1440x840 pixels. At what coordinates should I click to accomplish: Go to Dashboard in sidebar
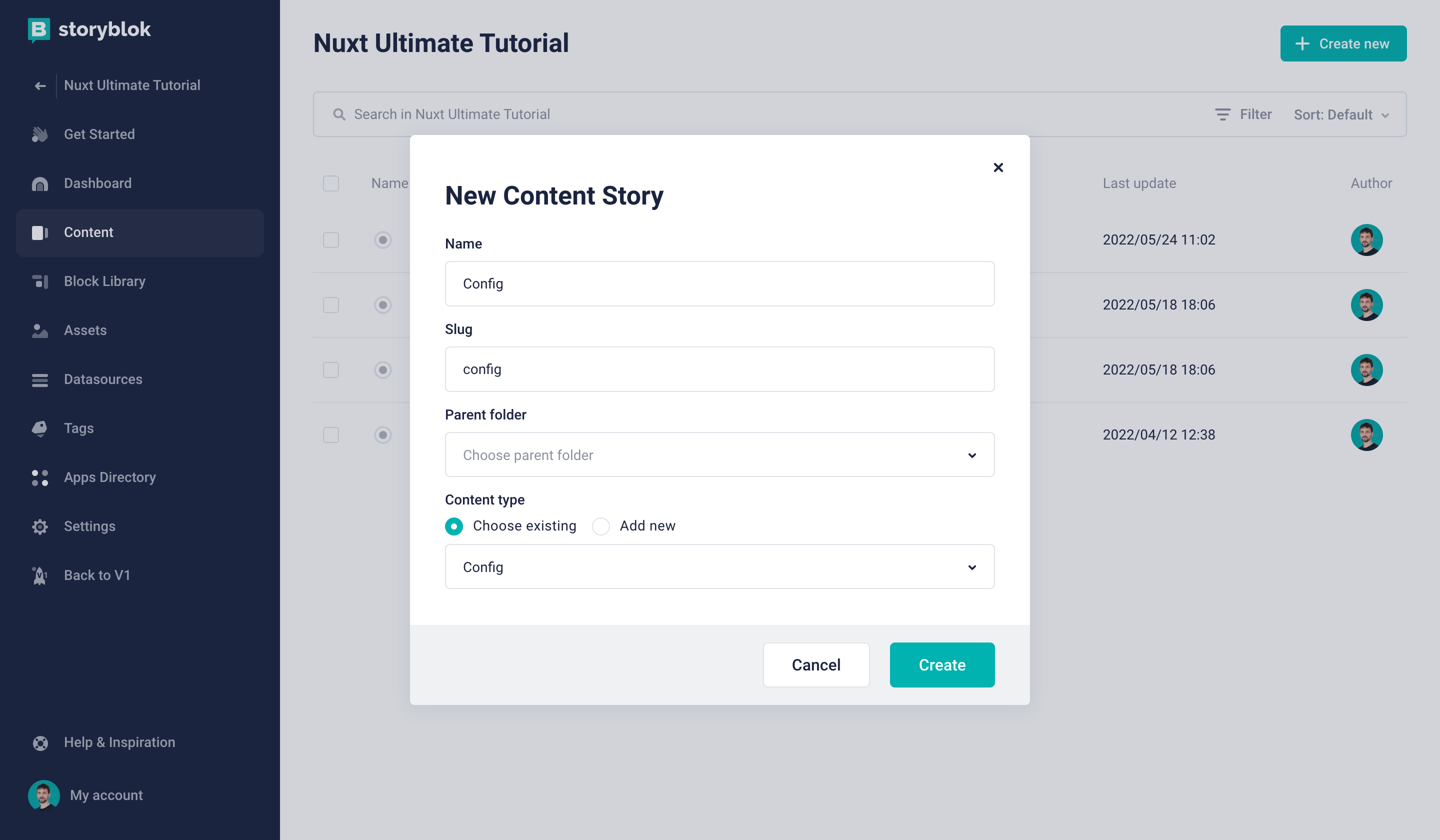(97, 183)
